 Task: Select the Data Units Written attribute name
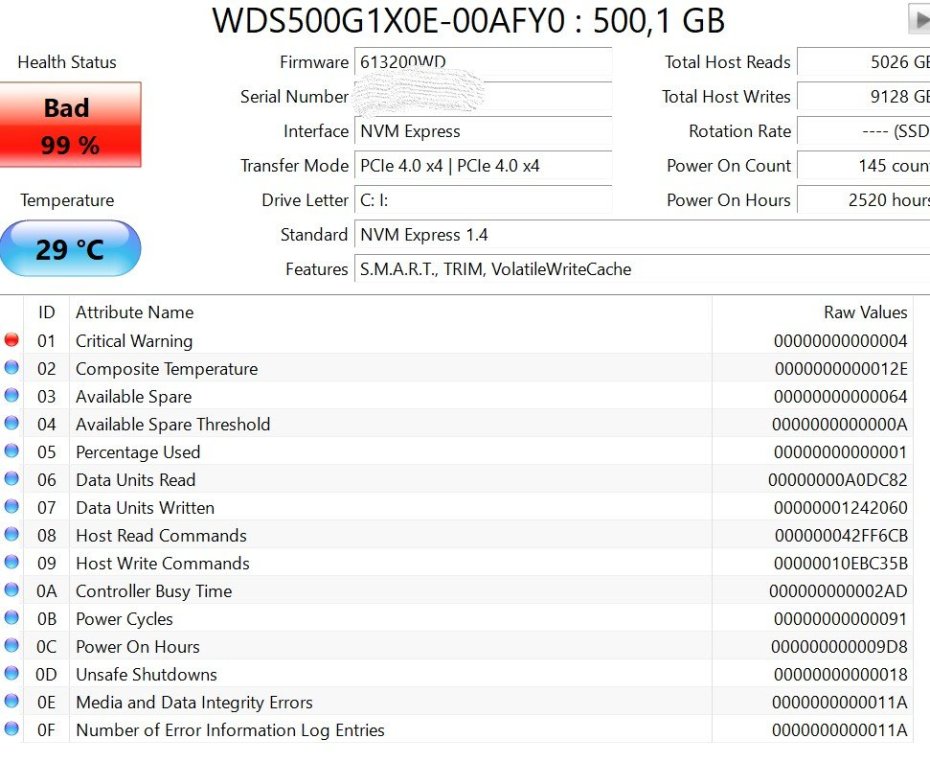click(145, 508)
